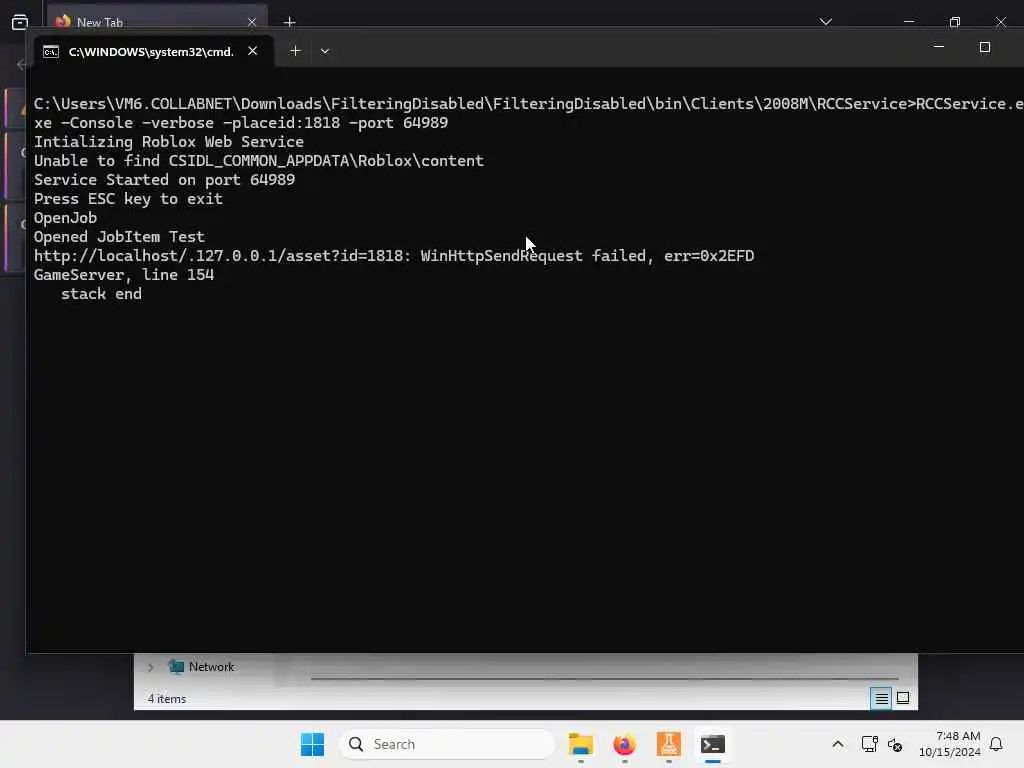The height and width of the screenshot is (768, 1024).
Task: Click Firefox back arrow behind terminal
Action: [21, 64]
